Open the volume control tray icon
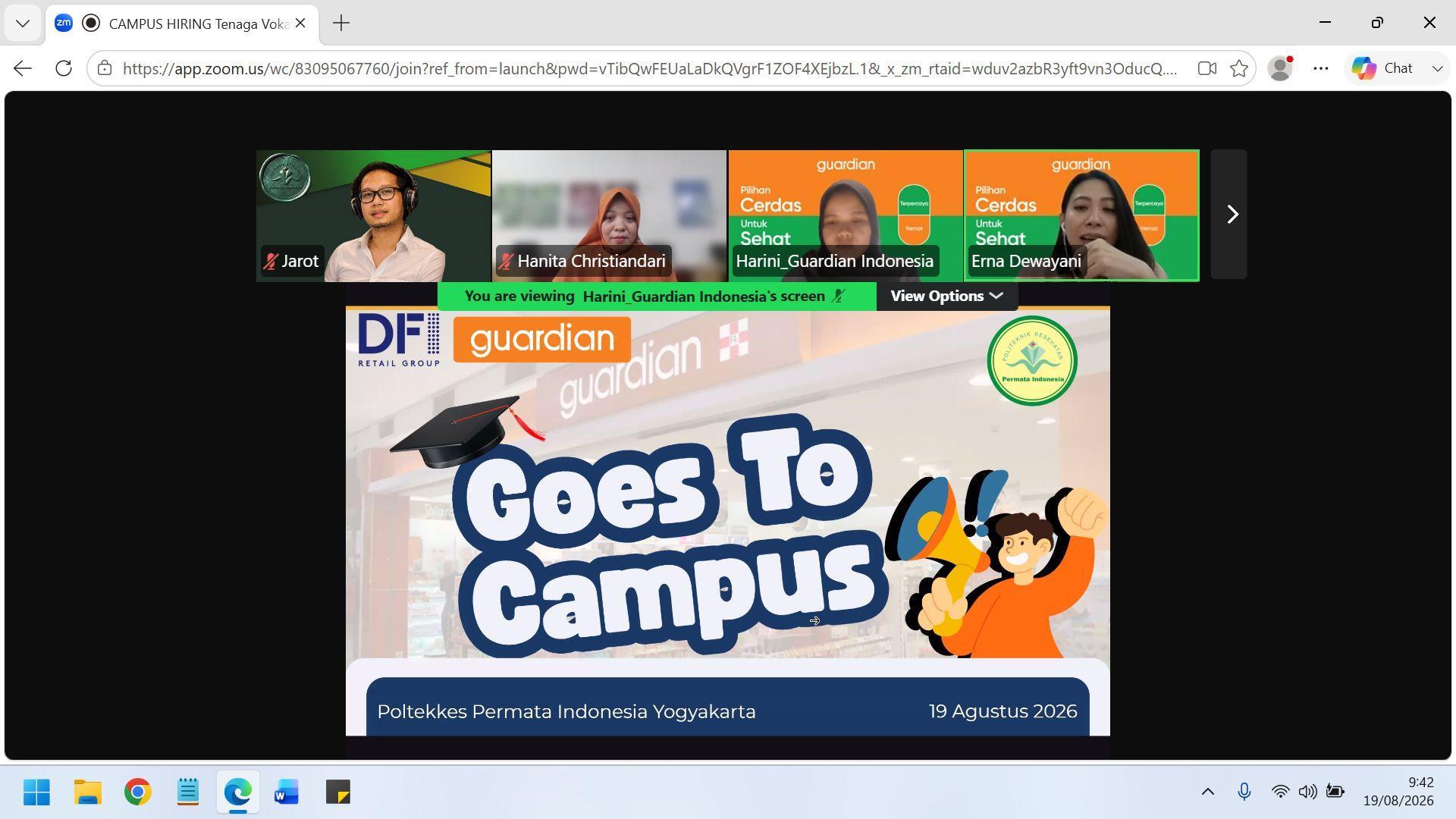Viewport: 1456px width, 819px height. [1307, 792]
